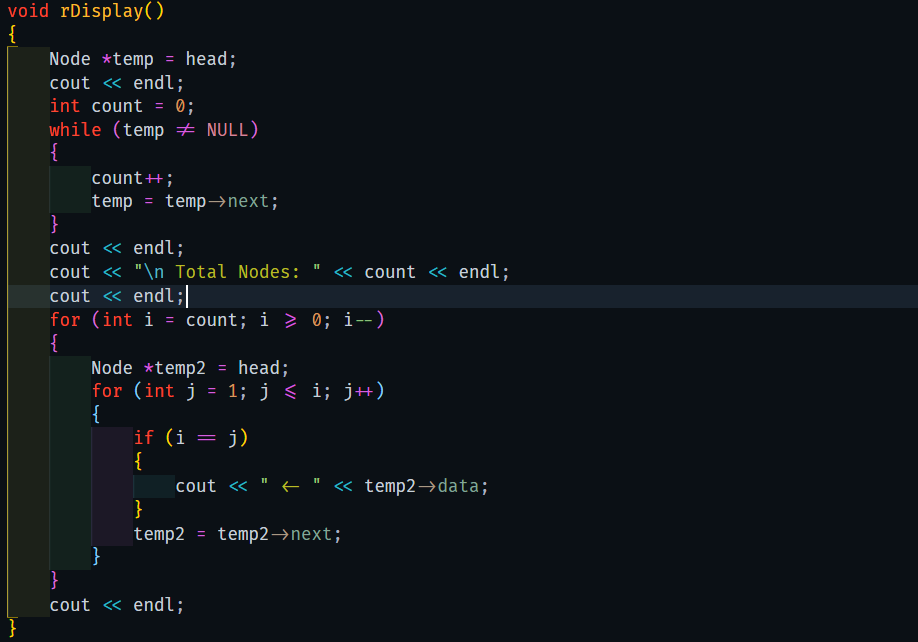The height and width of the screenshot is (642, 918).
Task: Click the final closing brace of rDisplay
Action: tap(11, 627)
